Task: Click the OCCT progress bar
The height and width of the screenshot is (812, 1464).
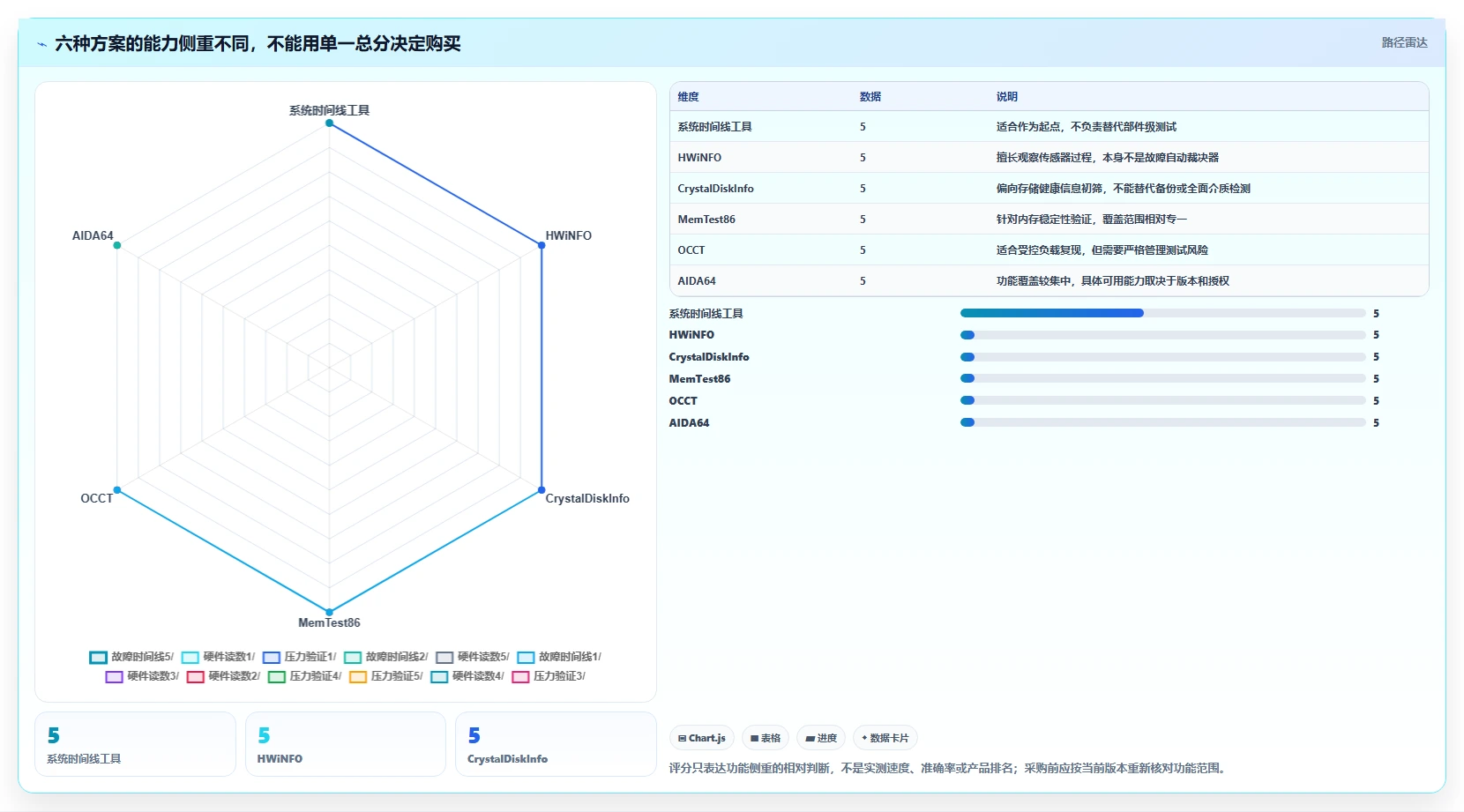Action: (x=1162, y=400)
